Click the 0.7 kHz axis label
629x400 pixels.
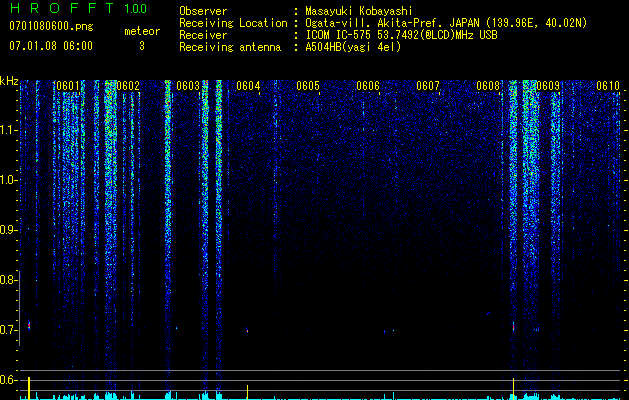[x=9, y=330]
